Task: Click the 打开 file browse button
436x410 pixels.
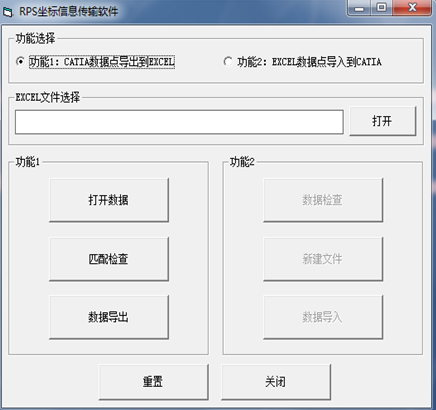Action: pyautogui.click(x=383, y=121)
